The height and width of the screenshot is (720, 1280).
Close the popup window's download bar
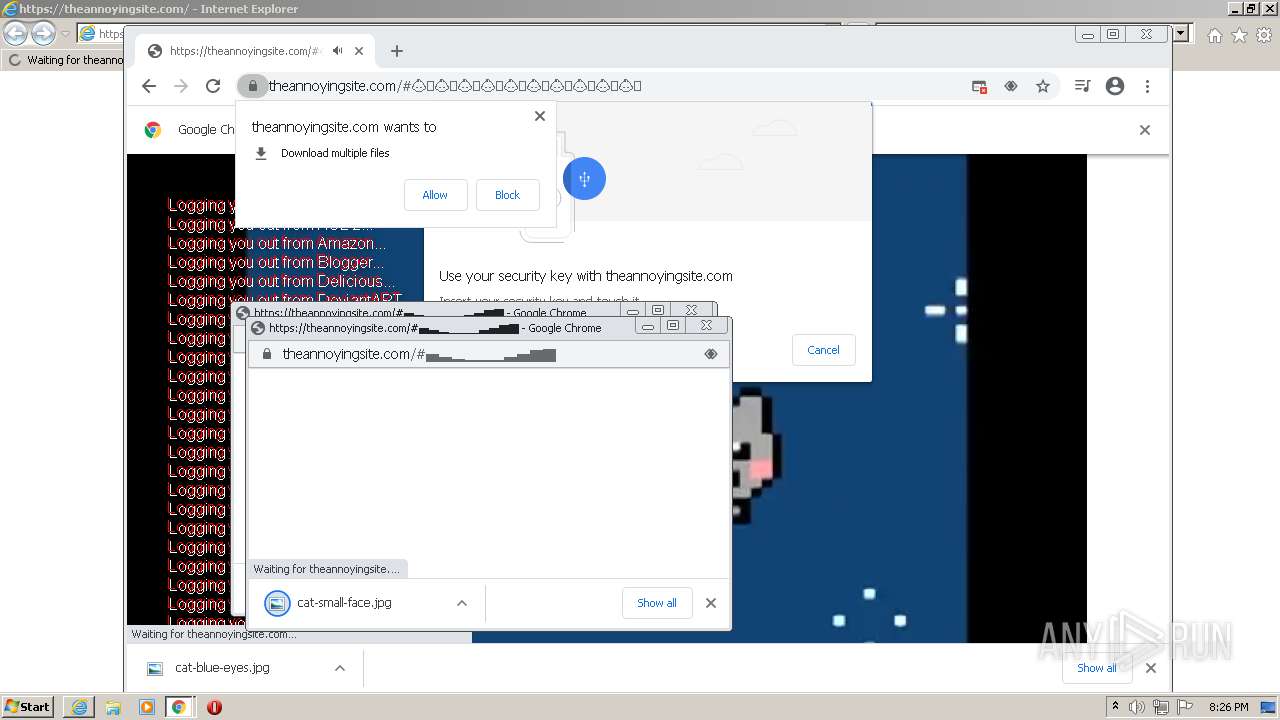click(x=711, y=603)
